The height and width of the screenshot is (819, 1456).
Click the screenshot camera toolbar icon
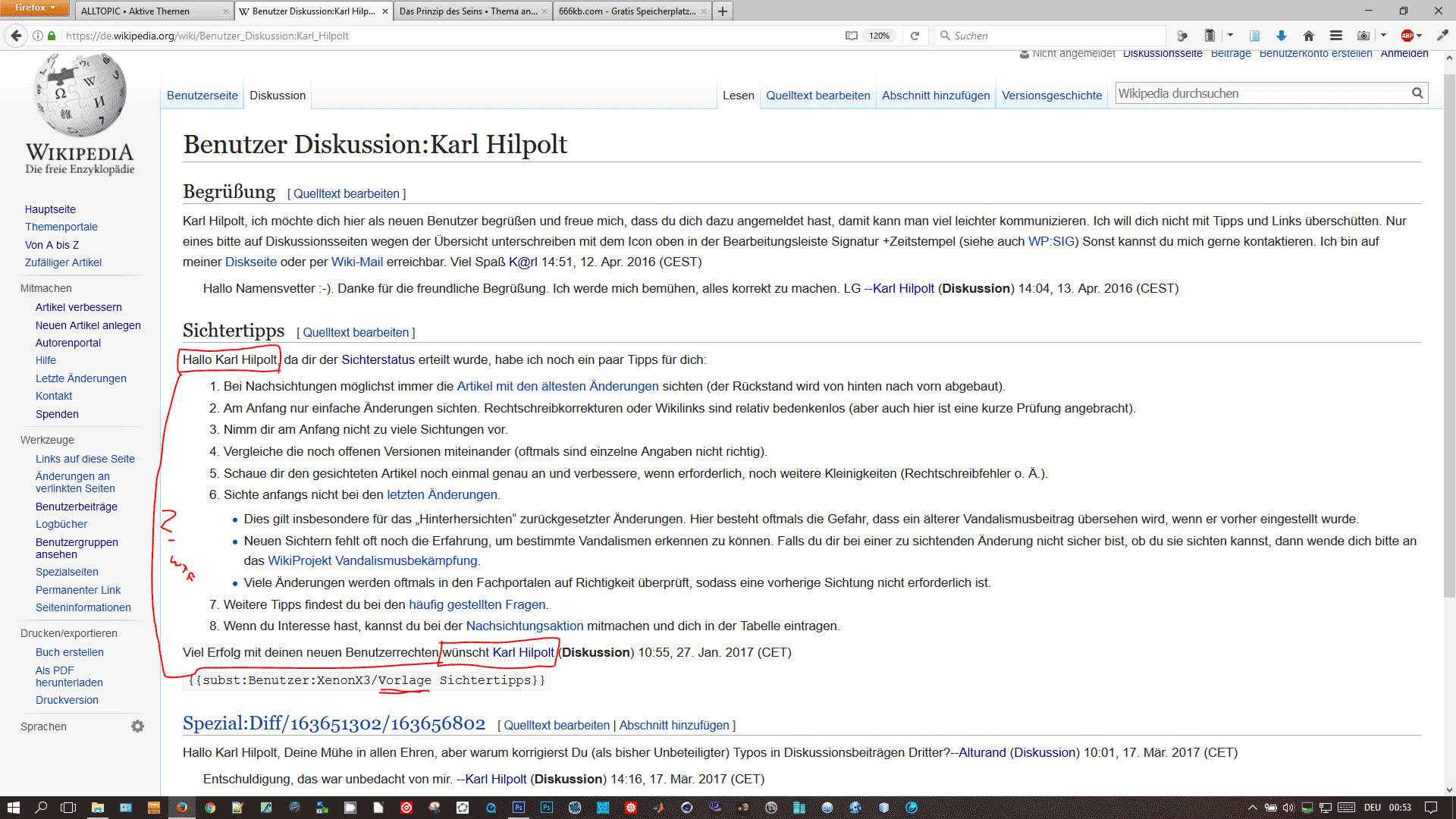pos(1363,36)
